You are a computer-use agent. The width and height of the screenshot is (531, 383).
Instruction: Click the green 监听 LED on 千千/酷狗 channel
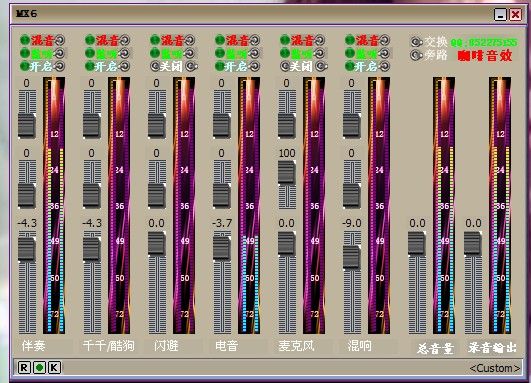point(90,53)
